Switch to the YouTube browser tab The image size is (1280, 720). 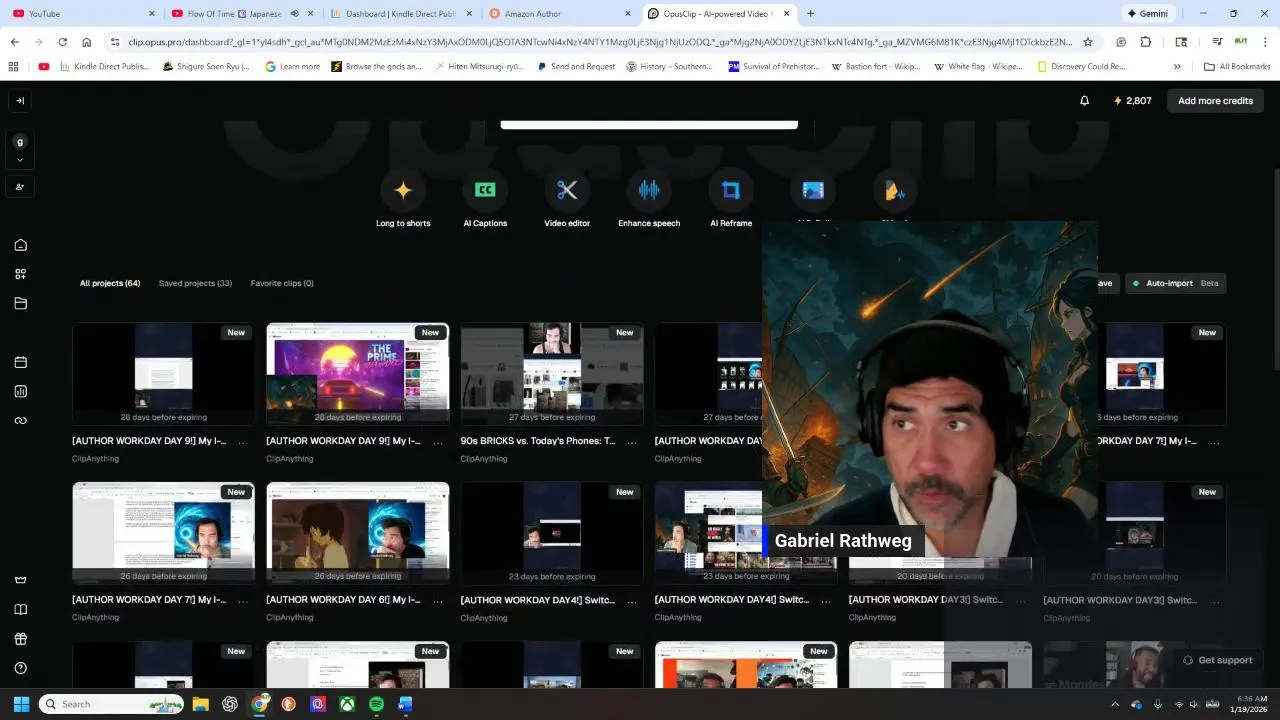pyautogui.click(x=84, y=14)
